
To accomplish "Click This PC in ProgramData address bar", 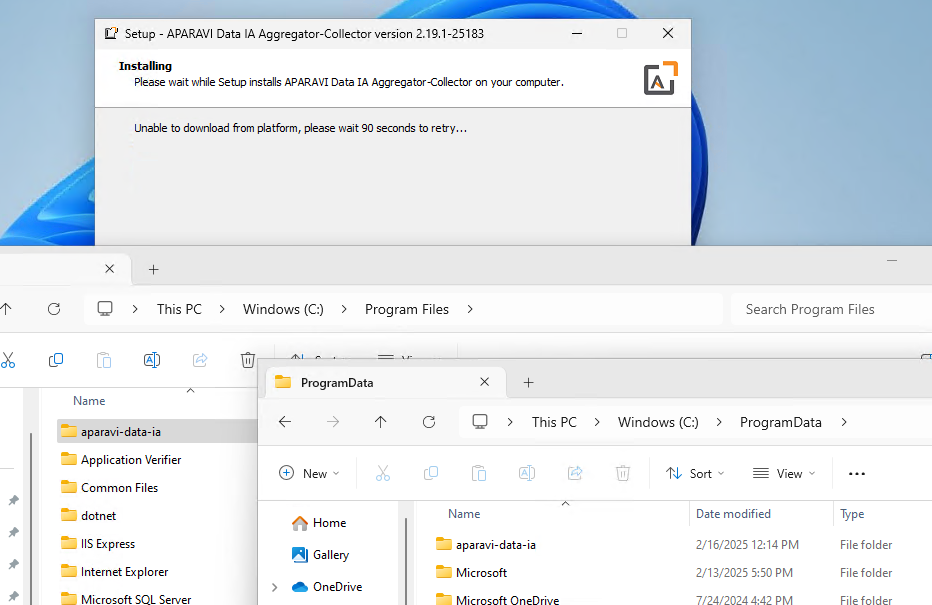I will 555,422.
